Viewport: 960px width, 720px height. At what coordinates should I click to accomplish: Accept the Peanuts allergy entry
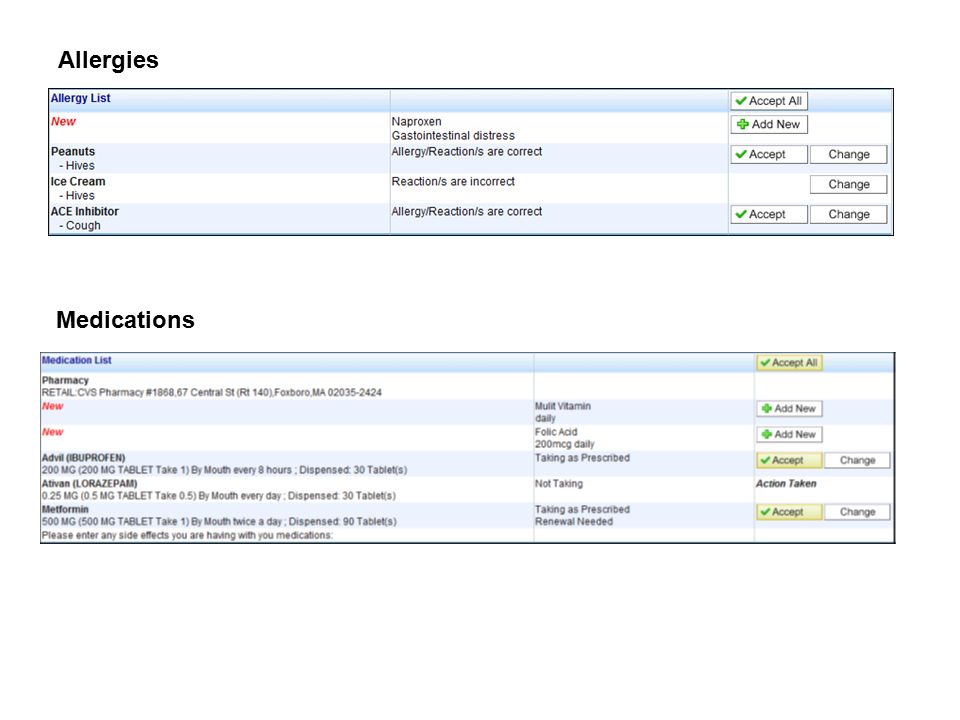769,154
